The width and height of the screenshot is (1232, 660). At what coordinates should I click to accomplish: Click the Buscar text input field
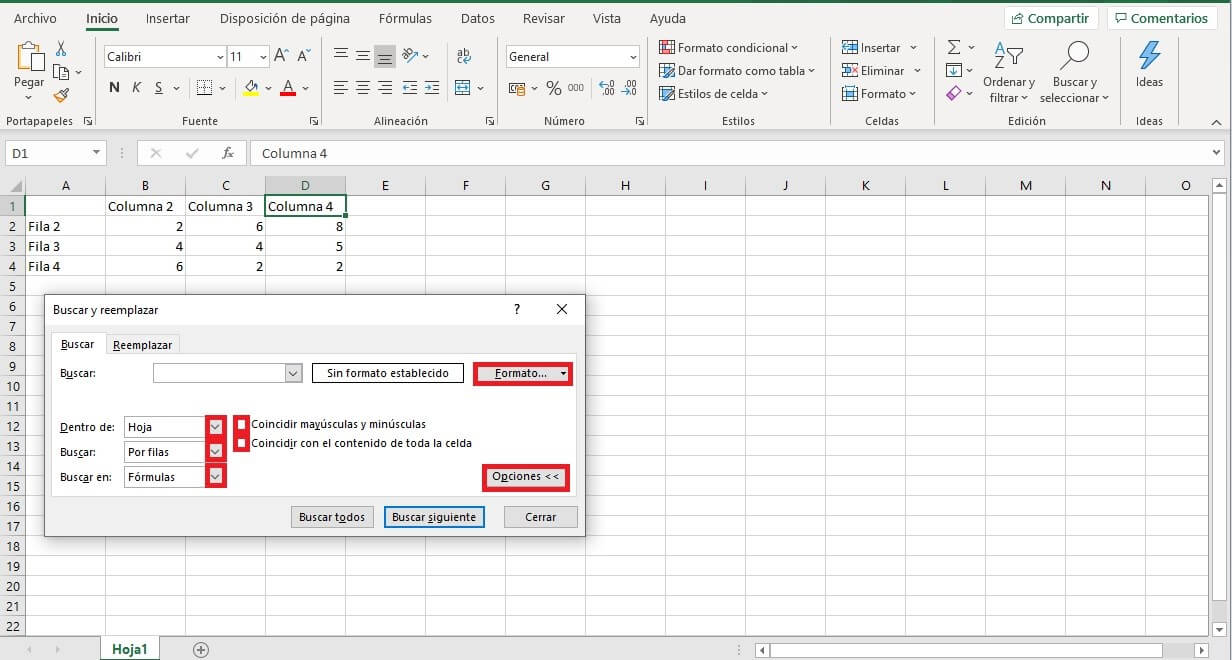tap(219, 373)
